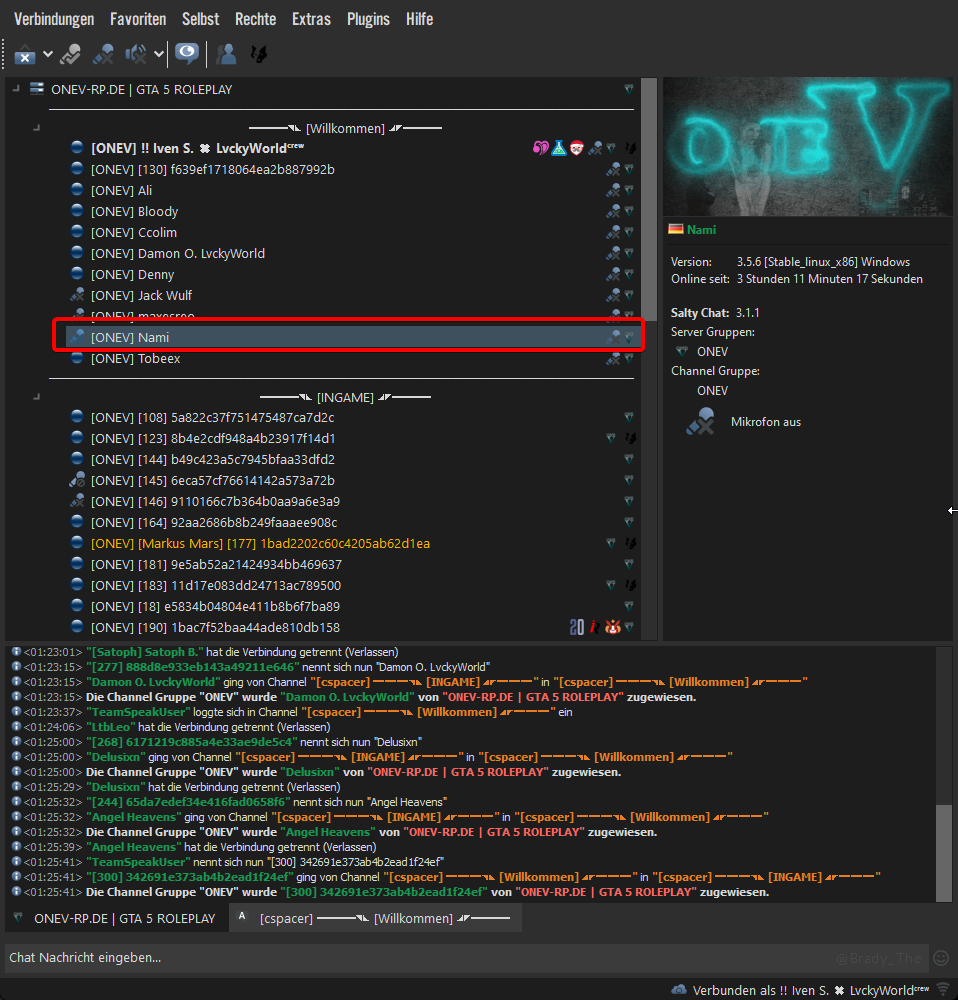This screenshot has width=958, height=1000.
Task: Click the away status icon in toolbar
Action: tap(25, 54)
